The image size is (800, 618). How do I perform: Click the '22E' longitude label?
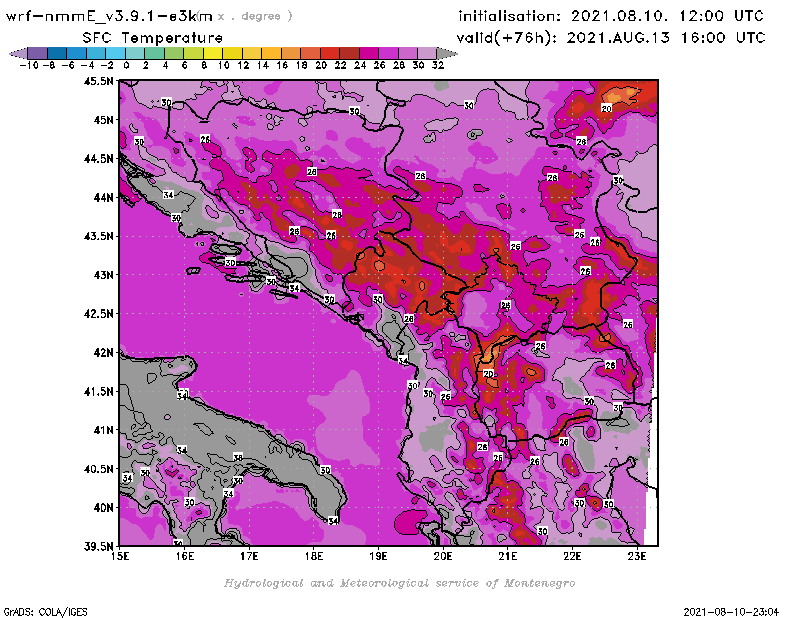coord(572,556)
